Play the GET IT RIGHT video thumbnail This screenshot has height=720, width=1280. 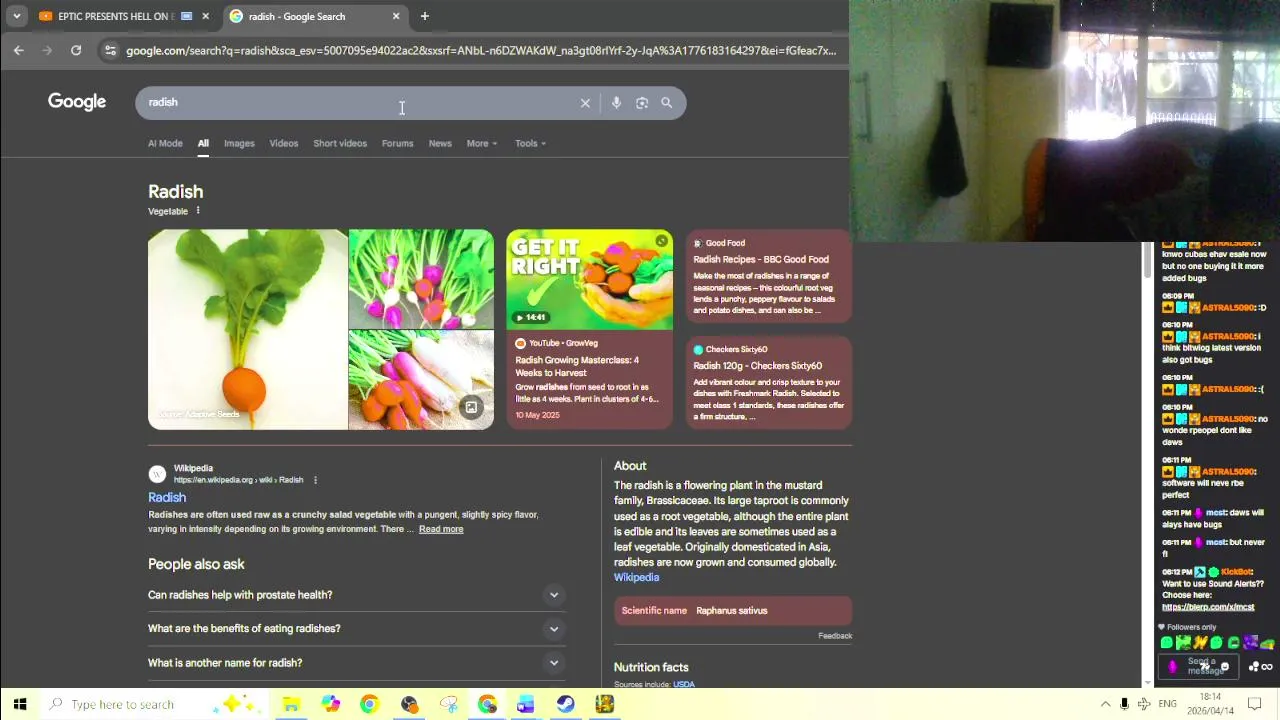[x=589, y=279]
